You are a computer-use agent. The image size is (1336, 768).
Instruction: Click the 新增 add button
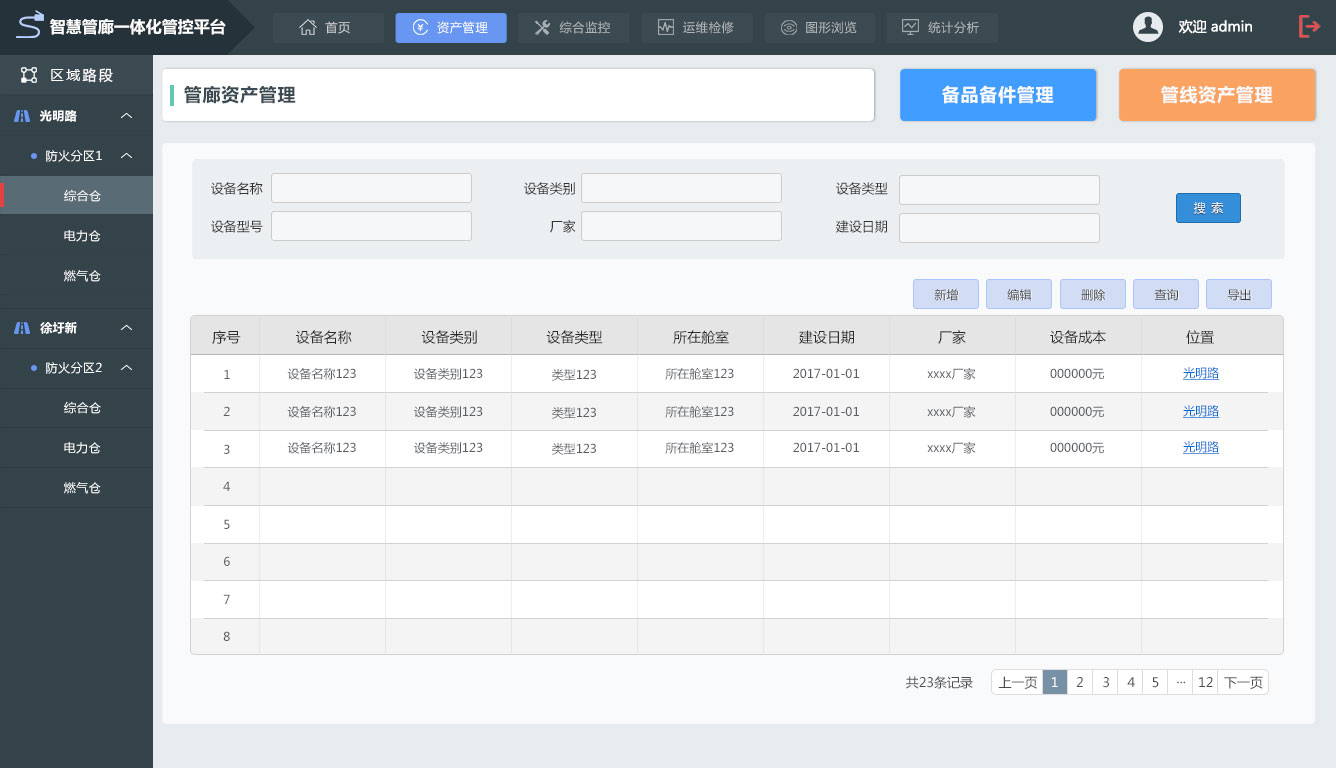click(945, 295)
